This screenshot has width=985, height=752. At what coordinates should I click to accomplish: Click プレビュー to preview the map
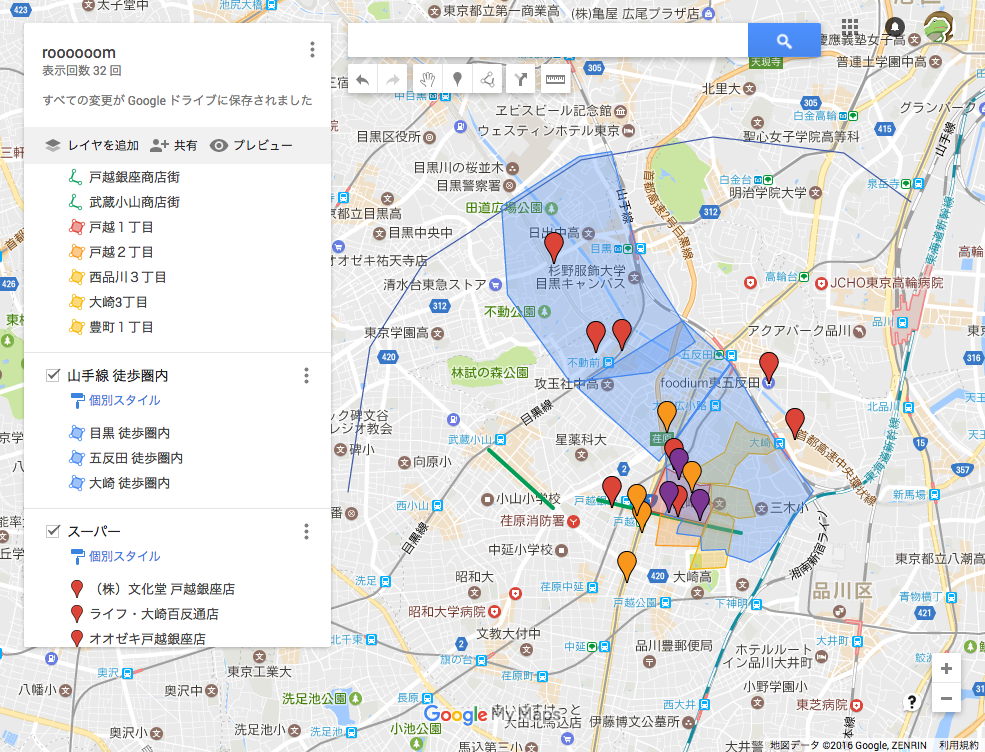coord(251,146)
